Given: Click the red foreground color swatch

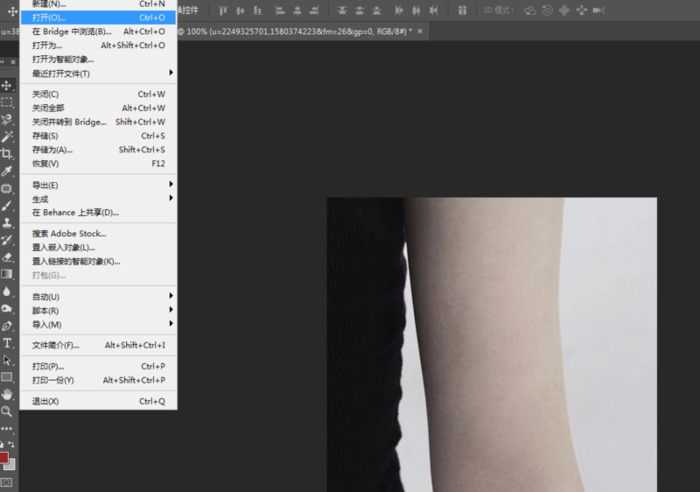Looking at the screenshot, I should [x=5, y=458].
